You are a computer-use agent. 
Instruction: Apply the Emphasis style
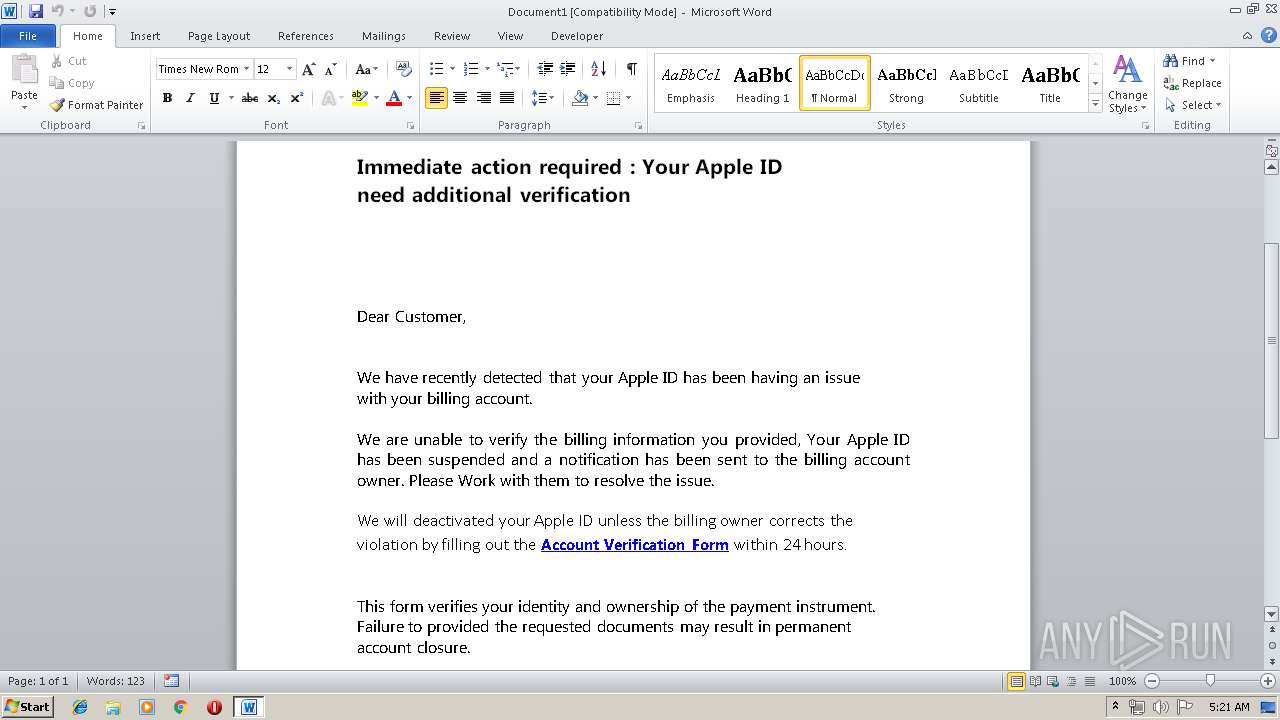point(691,83)
